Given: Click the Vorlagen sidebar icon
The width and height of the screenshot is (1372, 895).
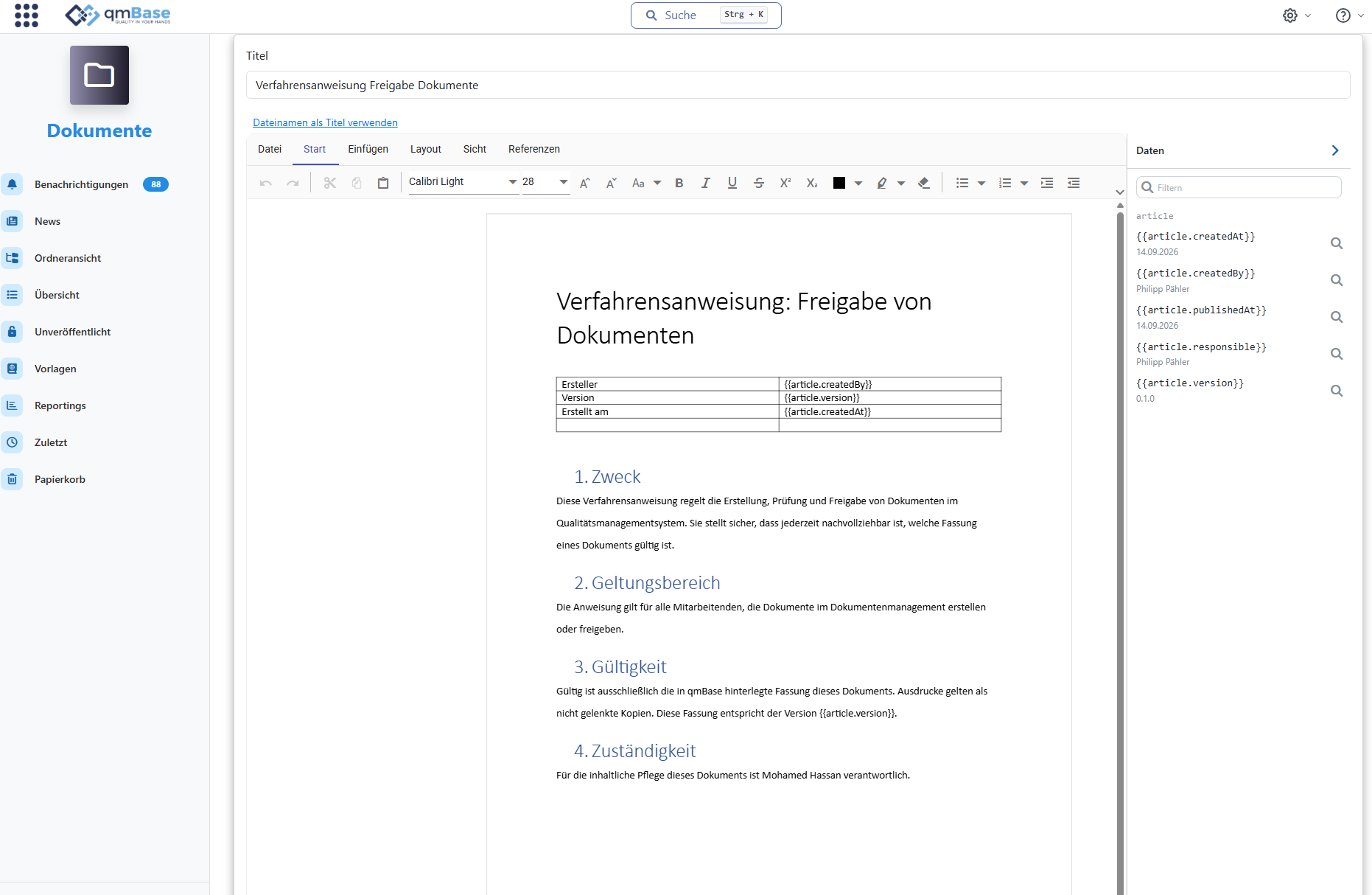Looking at the screenshot, I should (12, 369).
